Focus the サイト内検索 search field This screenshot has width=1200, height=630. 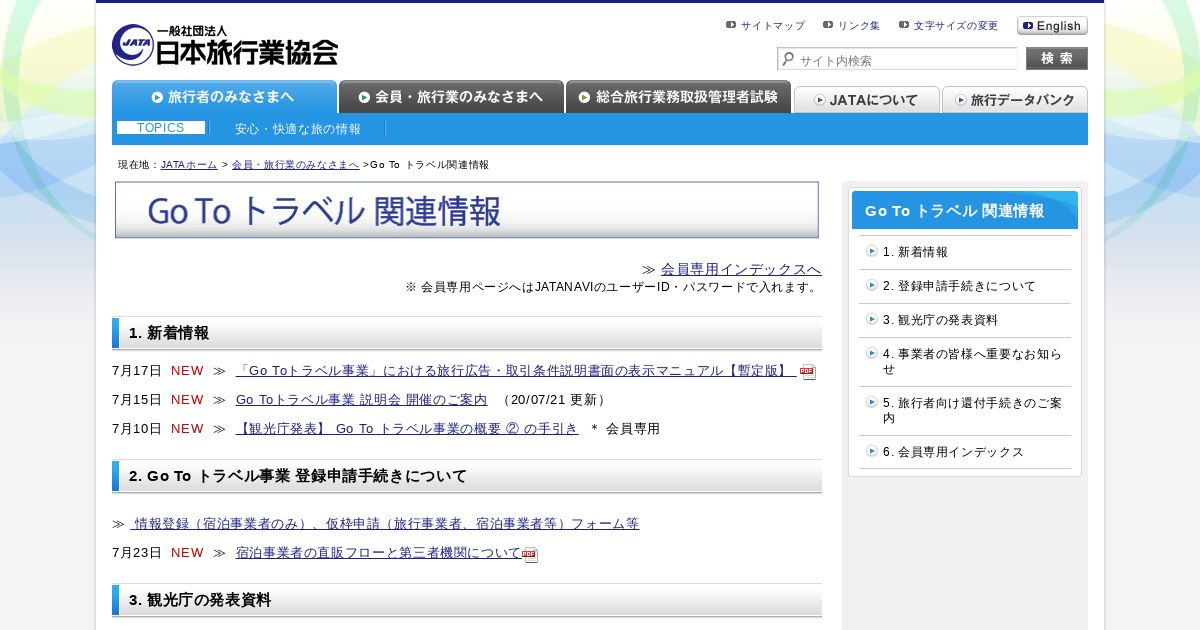[x=897, y=60]
